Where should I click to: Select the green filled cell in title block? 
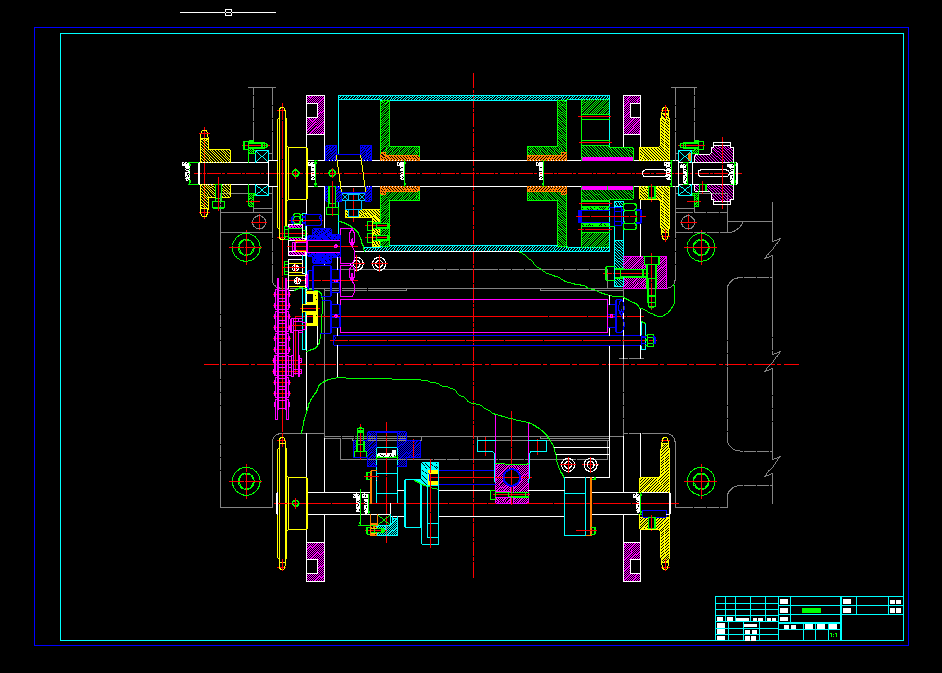pyautogui.click(x=811, y=610)
